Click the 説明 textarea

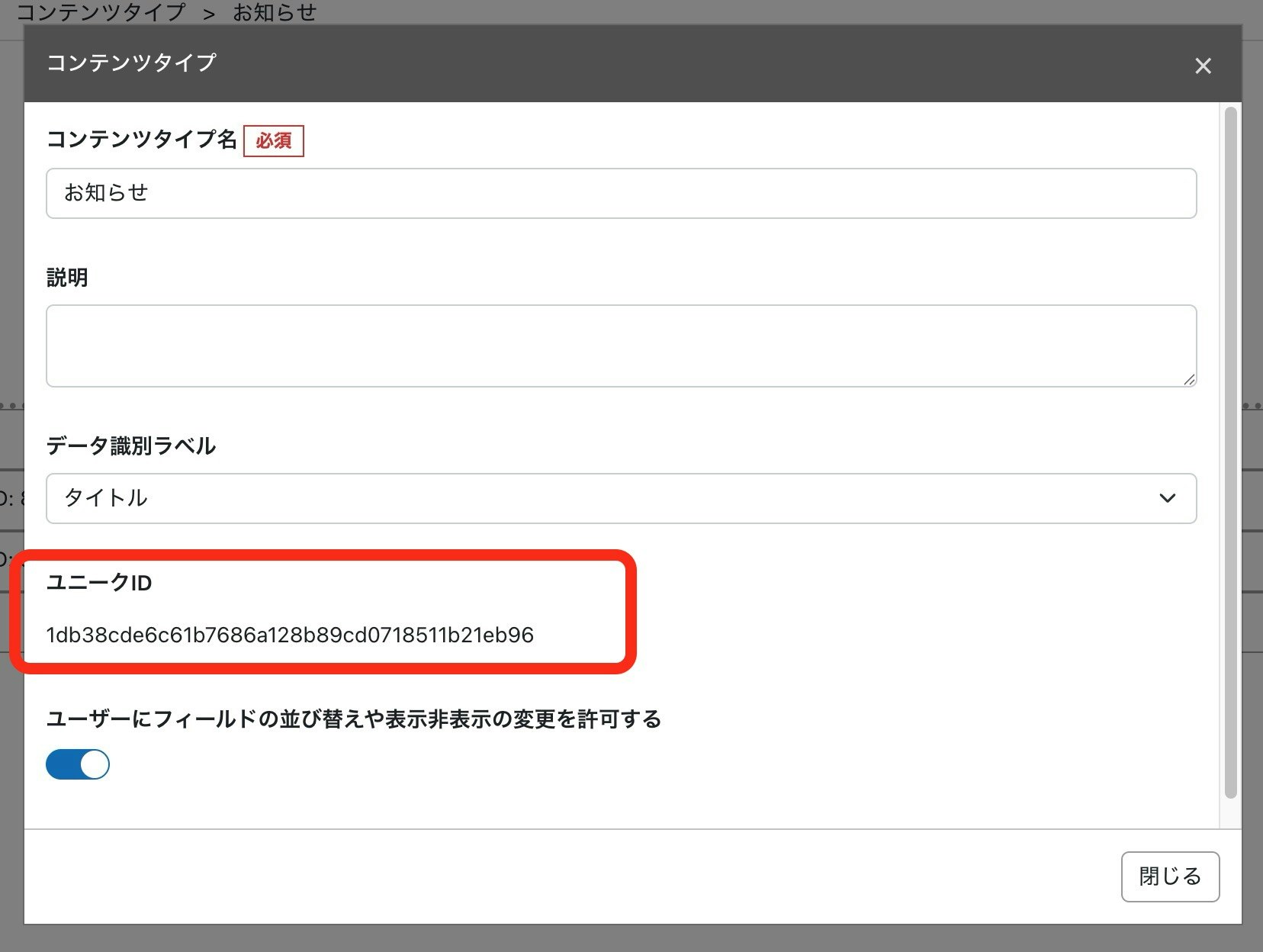pos(621,346)
